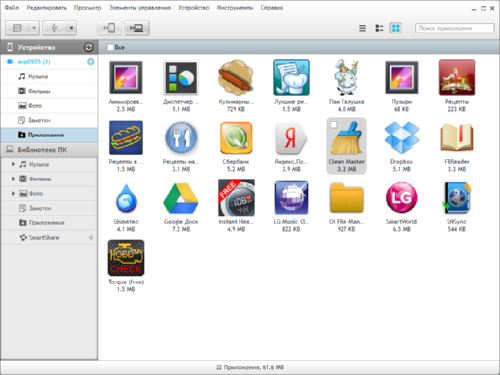Open the USB connection dropdown arrow
The image size is (500, 375).
tap(71, 28)
